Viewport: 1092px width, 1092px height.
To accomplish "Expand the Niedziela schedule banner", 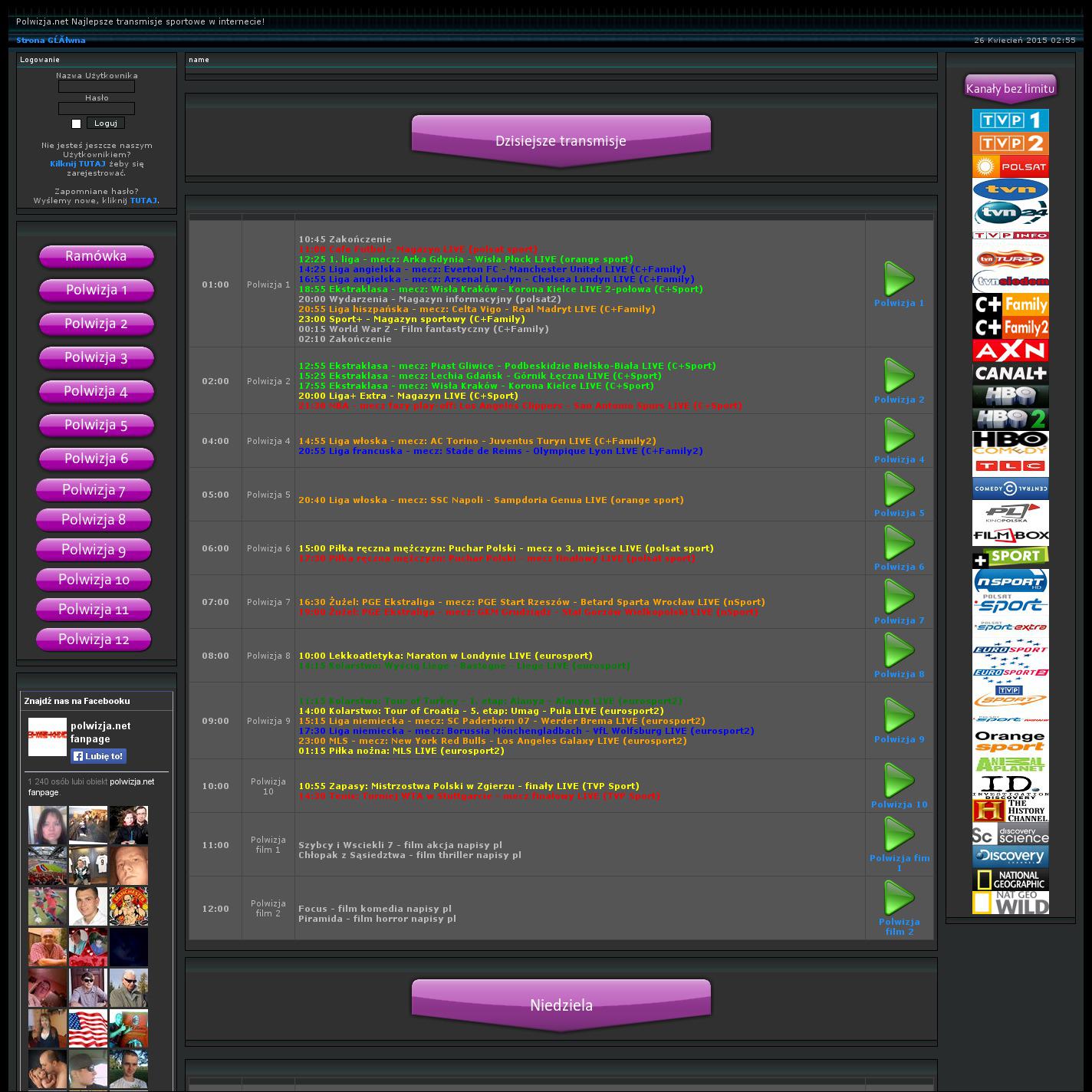I will point(561,1005).
